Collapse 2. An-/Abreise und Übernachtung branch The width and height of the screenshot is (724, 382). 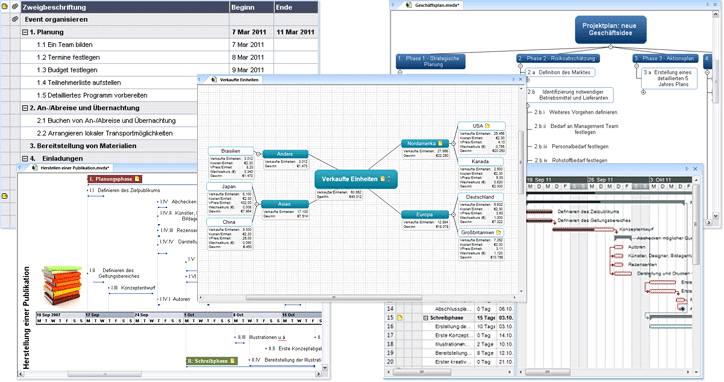[25, 108]
